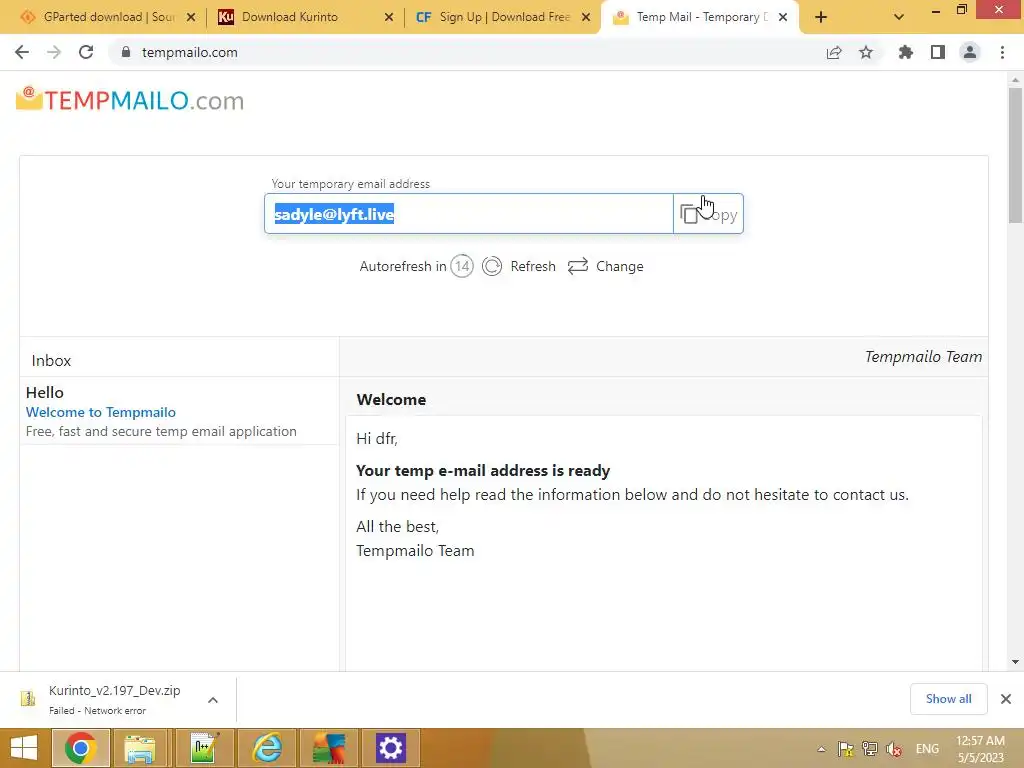Click the TEMPMAILO.com logo

[x=130, y=100]
